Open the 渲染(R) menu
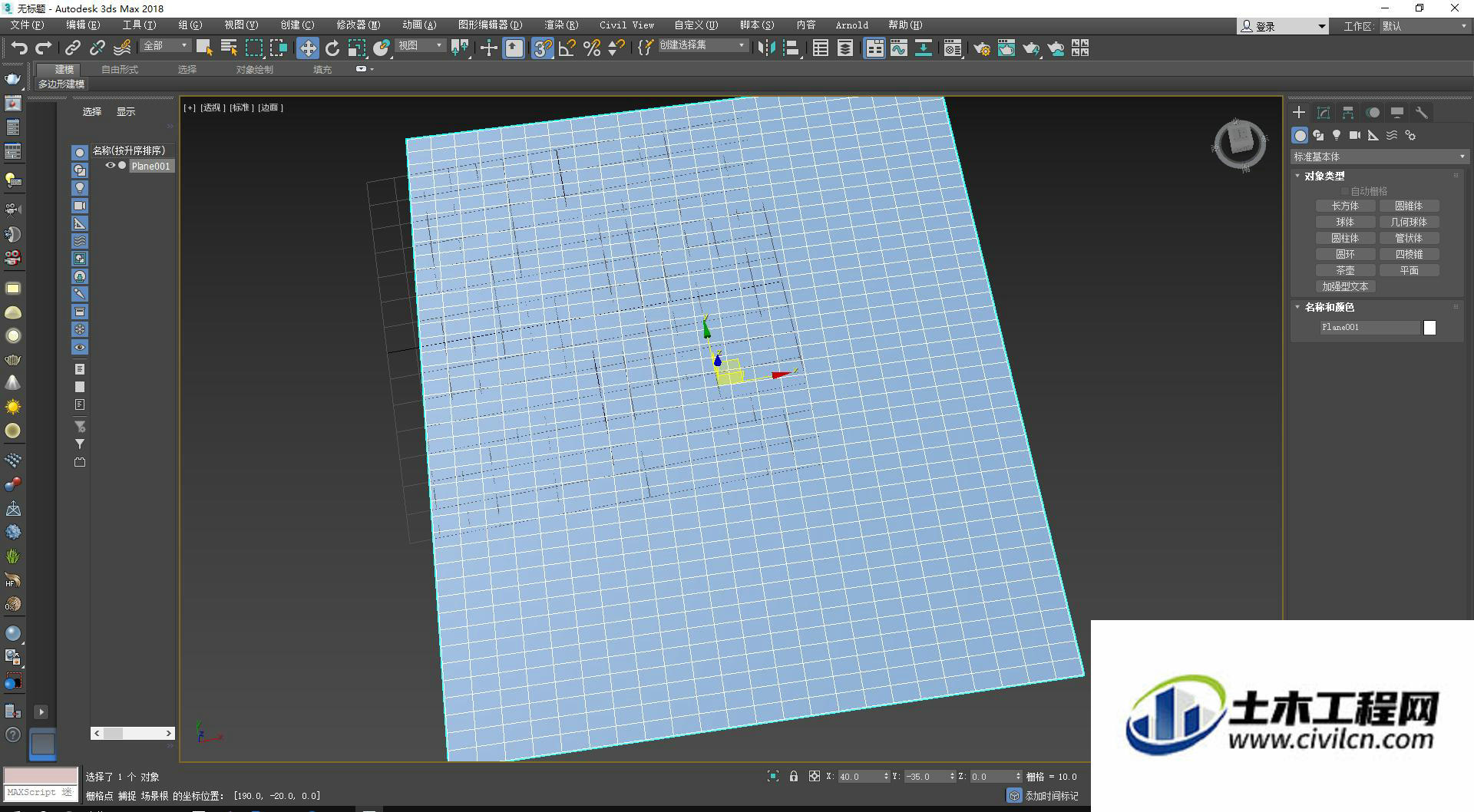1474x812 pixels. [x=561, y=25]
